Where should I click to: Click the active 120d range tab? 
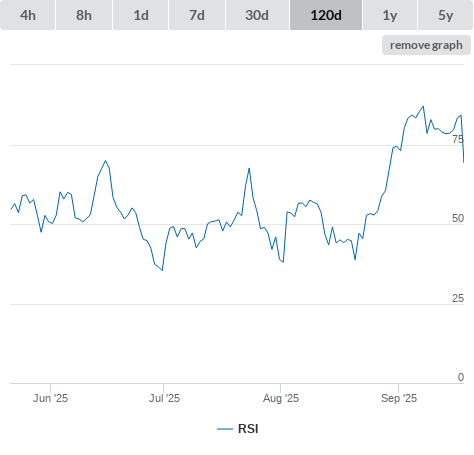[326, 15]
